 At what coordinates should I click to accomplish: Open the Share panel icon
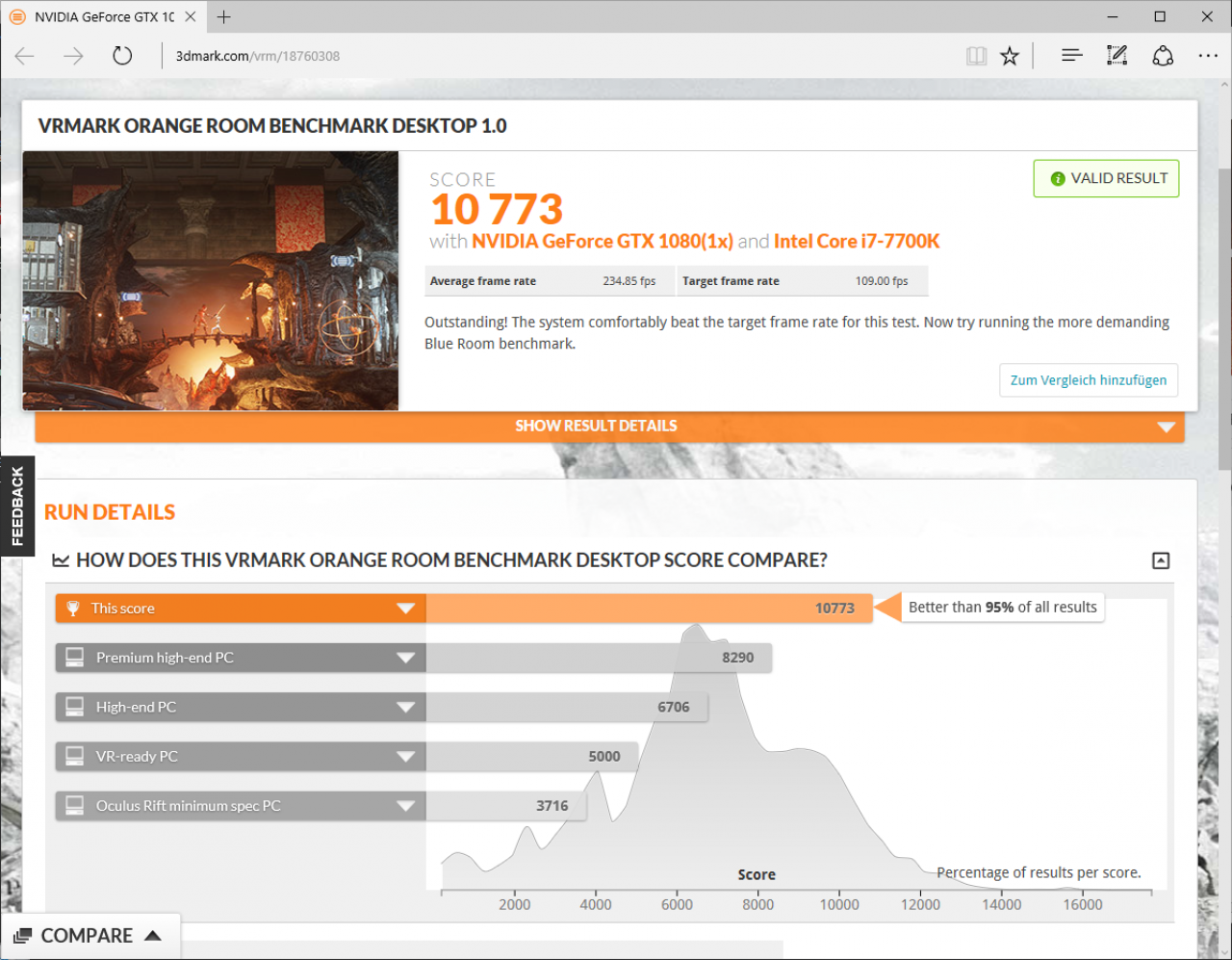point(1163,56)
